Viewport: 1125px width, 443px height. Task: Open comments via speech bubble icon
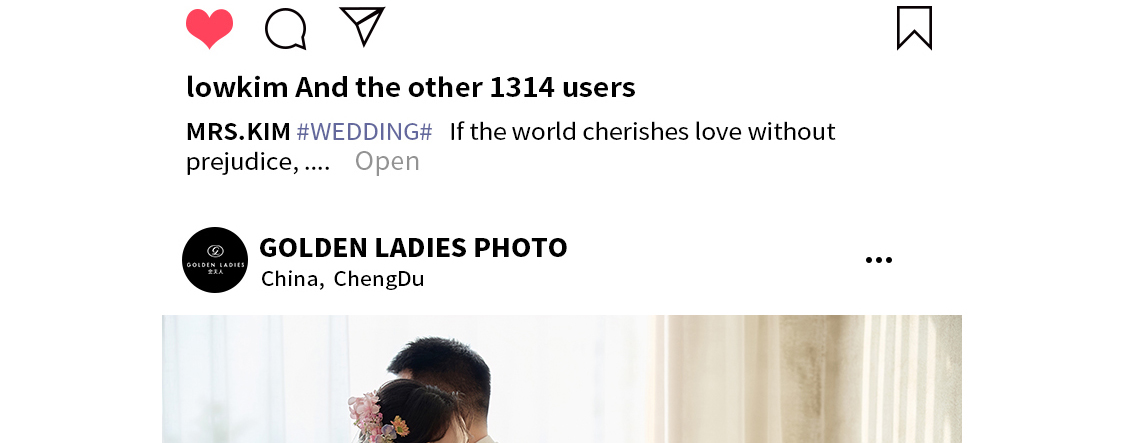[x=286, y=29]
